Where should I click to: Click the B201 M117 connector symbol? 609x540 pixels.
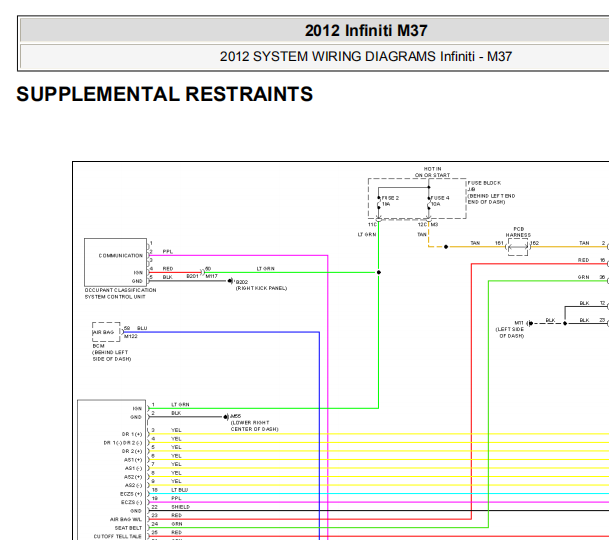click(x=202, y=272)
